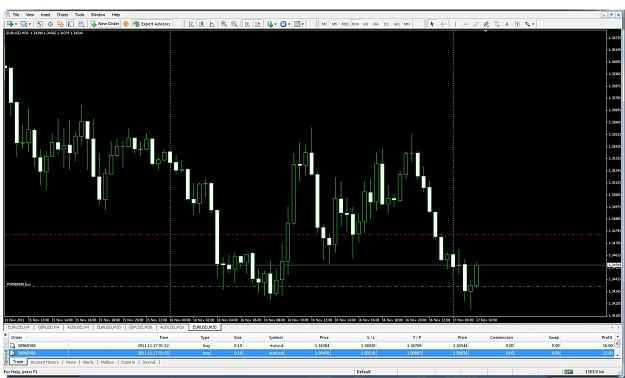Toggle the Market Watch window icon
The height and width of the screenshot is (378, 625).
tap(40, 24)
